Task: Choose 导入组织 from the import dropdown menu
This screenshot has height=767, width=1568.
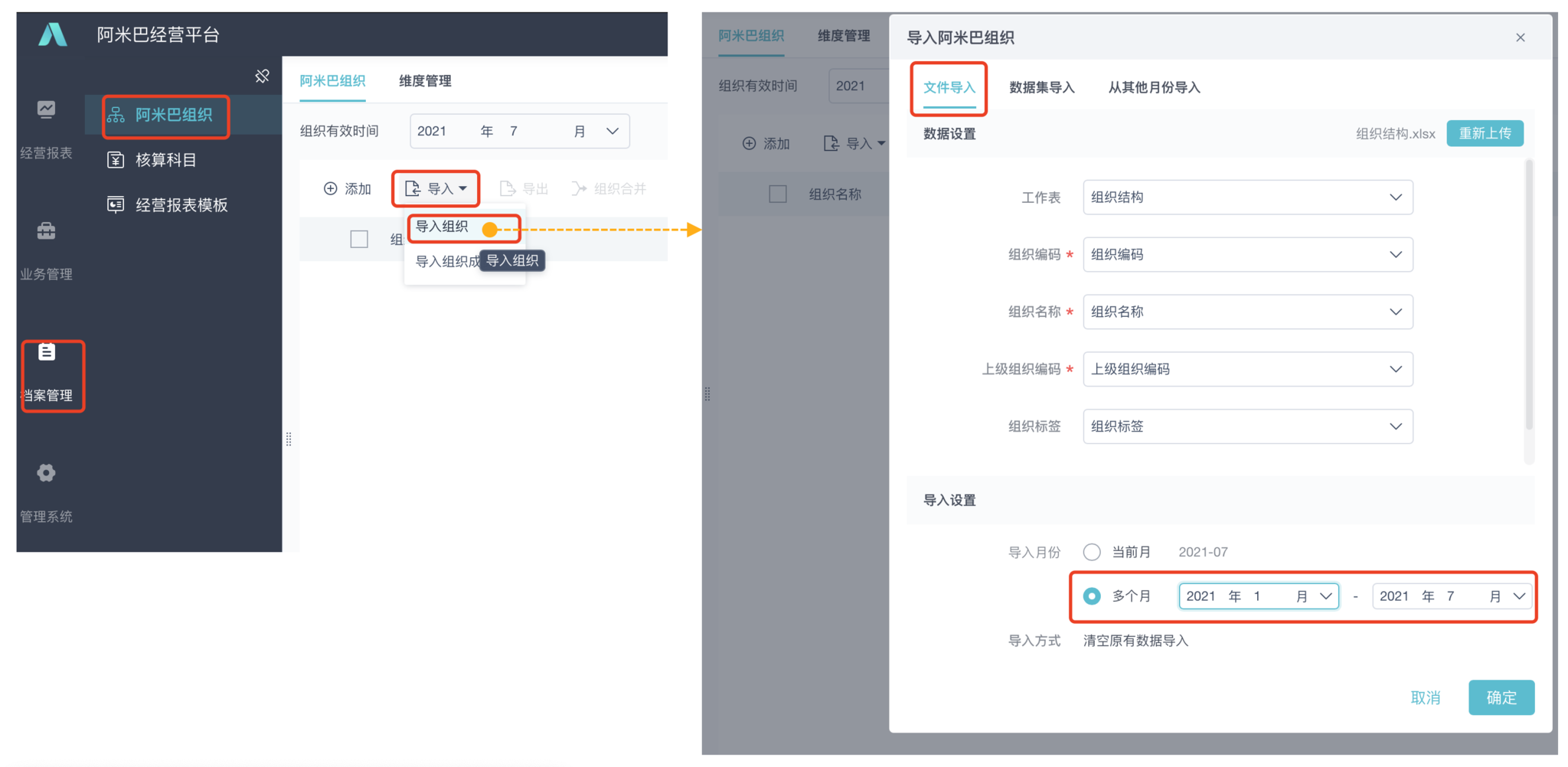Action: pos(442,227)
